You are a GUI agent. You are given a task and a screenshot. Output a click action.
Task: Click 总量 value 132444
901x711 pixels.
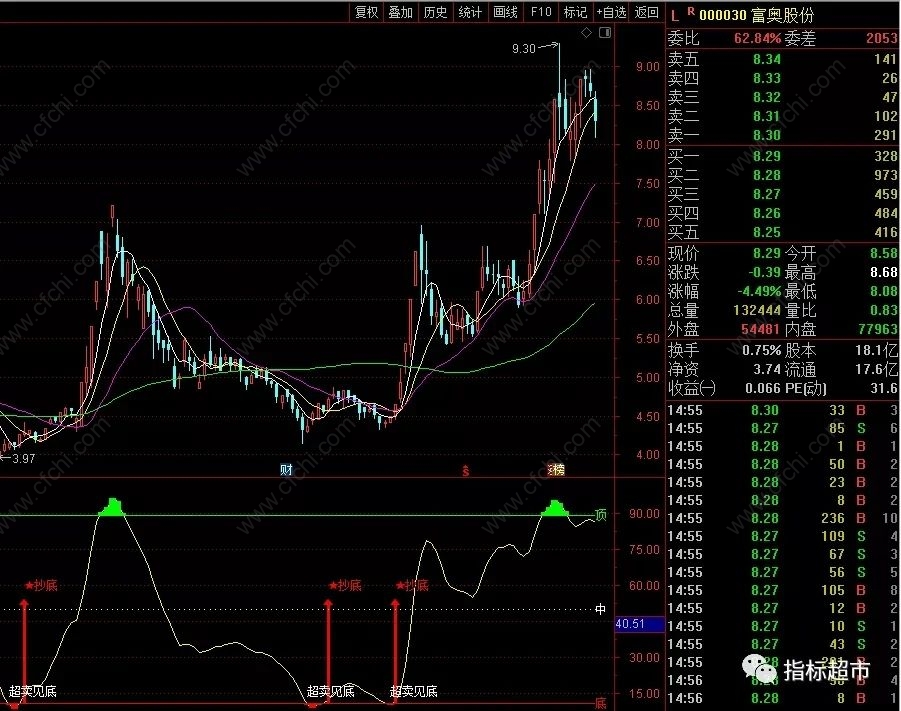[x=757, y=311]
